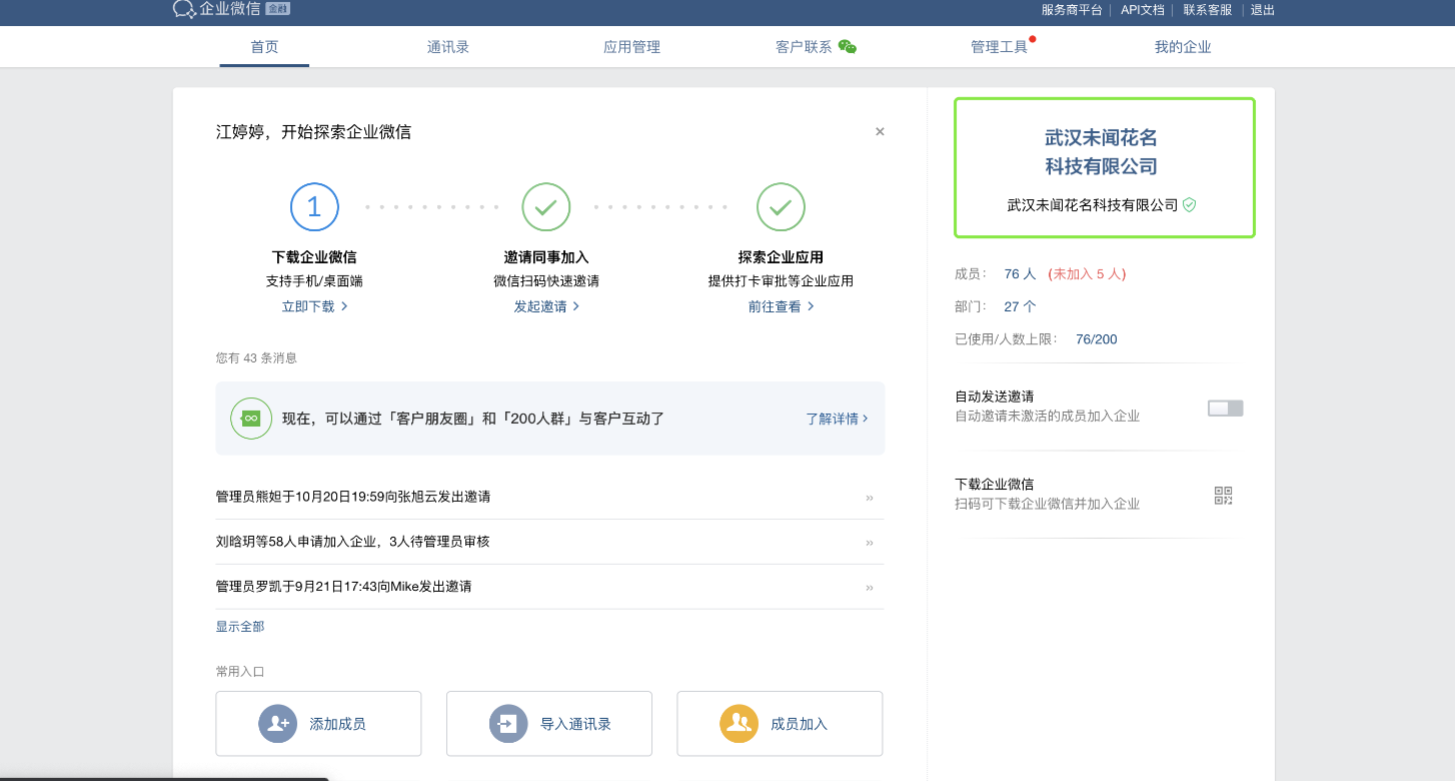Click the 导入通讯录 import icon
Screen dimensions: 1455x781
[508, 724]
